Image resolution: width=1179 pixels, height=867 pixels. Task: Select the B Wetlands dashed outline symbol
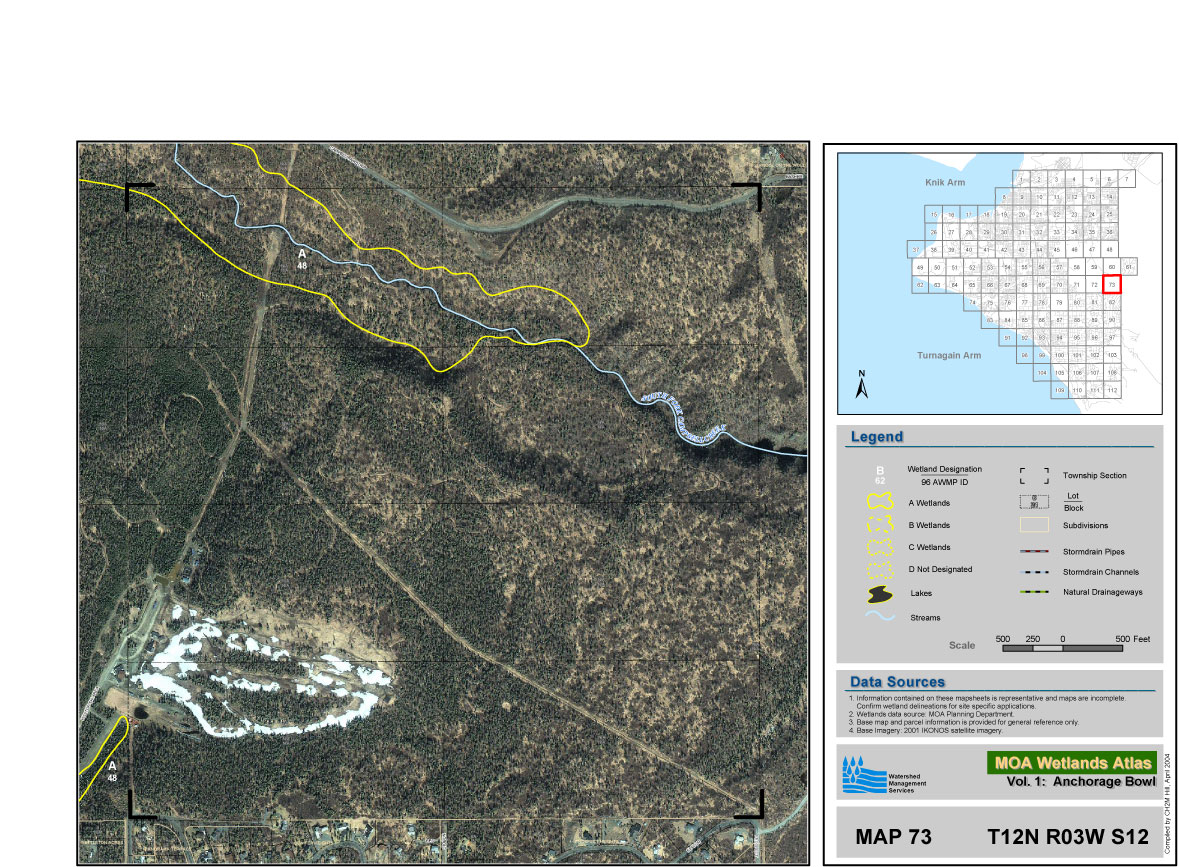pyautogui.click(x=880, y=524)
